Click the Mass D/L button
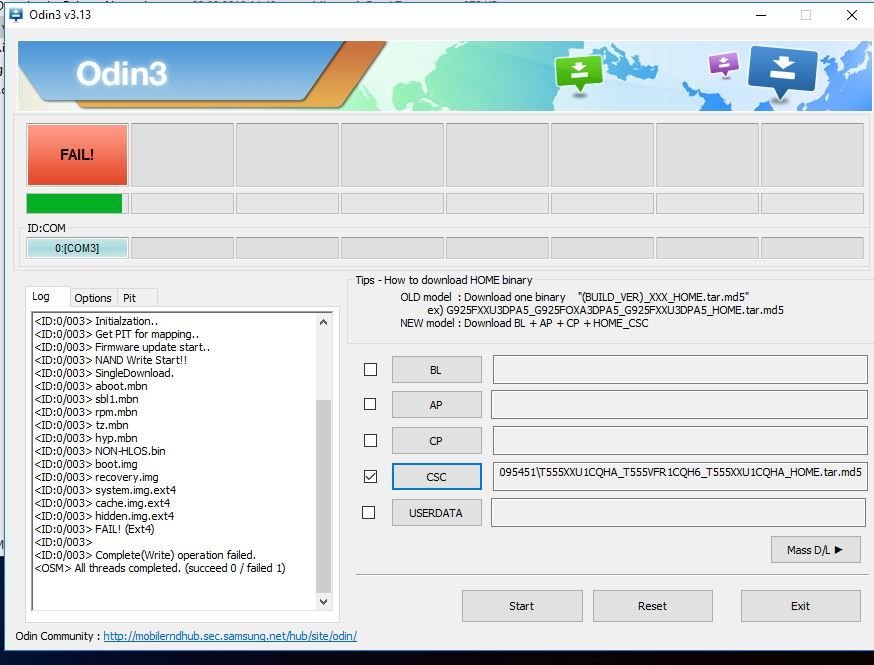This screenshot has width=874, height=665. point(815,550)
